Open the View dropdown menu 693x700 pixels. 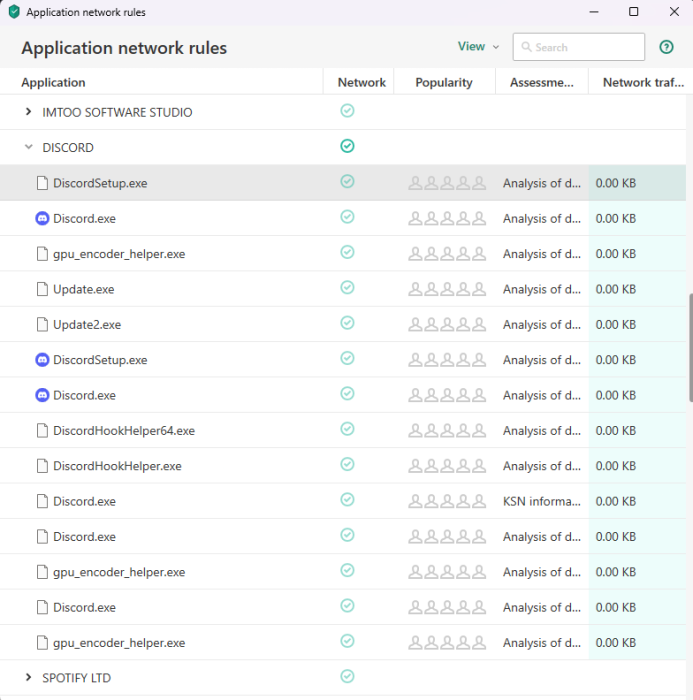[x=478, y=46]
